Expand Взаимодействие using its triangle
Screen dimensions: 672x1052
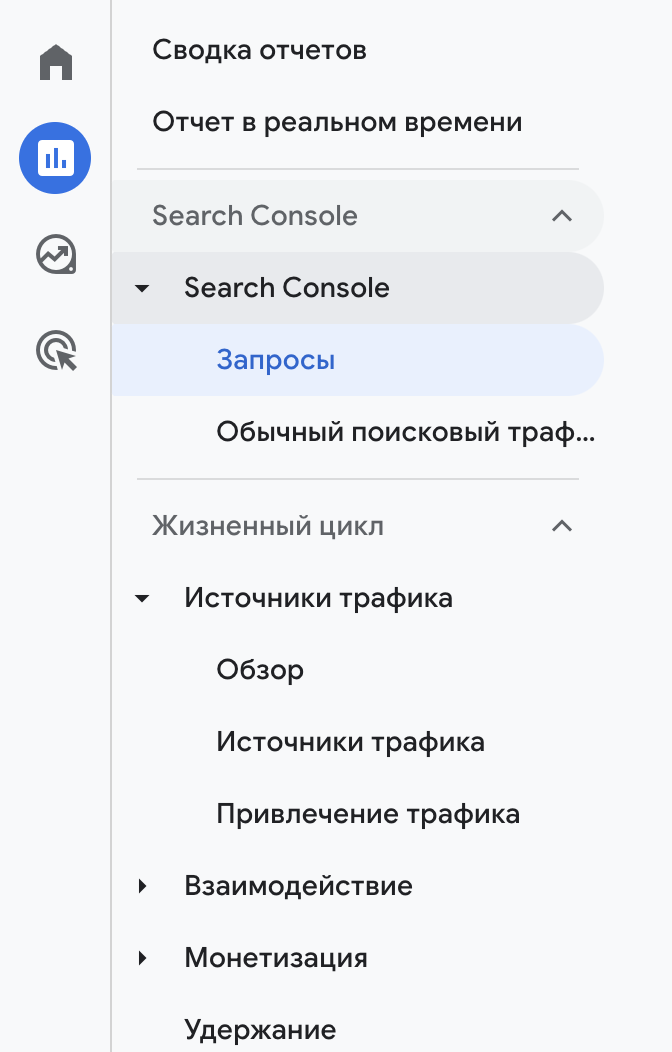click(142, 886)
